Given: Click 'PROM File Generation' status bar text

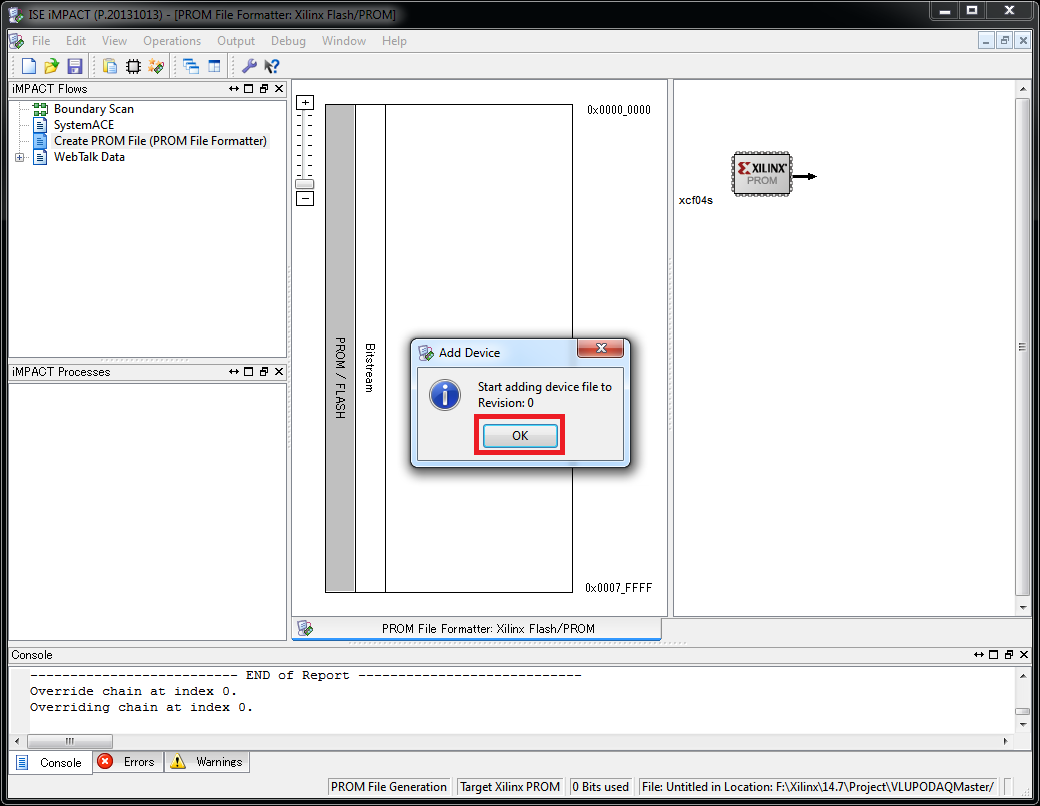Looking at the screenshot, I should pyautogui.click(x=389, y=787).
